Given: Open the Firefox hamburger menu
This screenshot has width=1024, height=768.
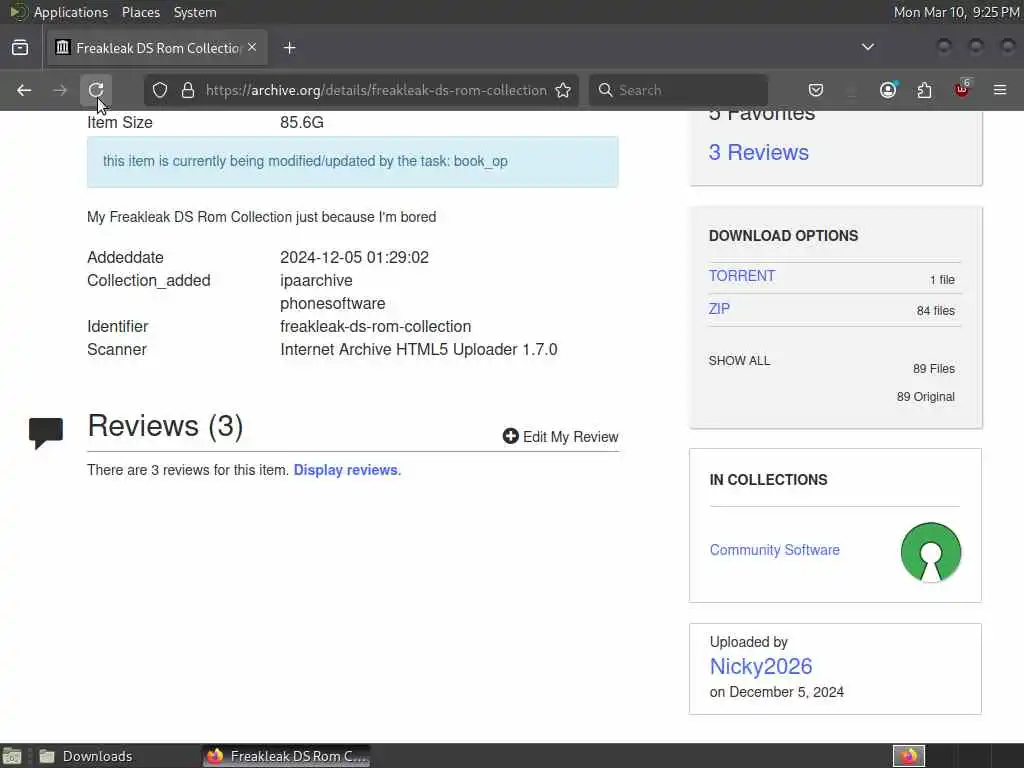Looking at the screenshot, I should coord(1000,90).
